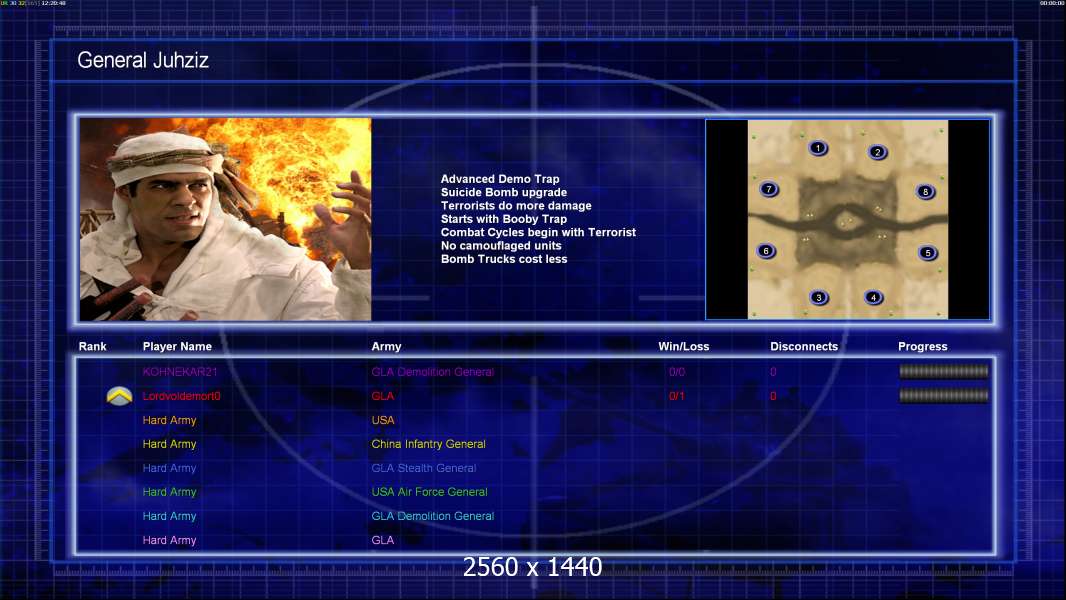This screenshot has width=1066, height=600.
Task: Pick start position 7 marker on minimap
Action: point(768,188)
